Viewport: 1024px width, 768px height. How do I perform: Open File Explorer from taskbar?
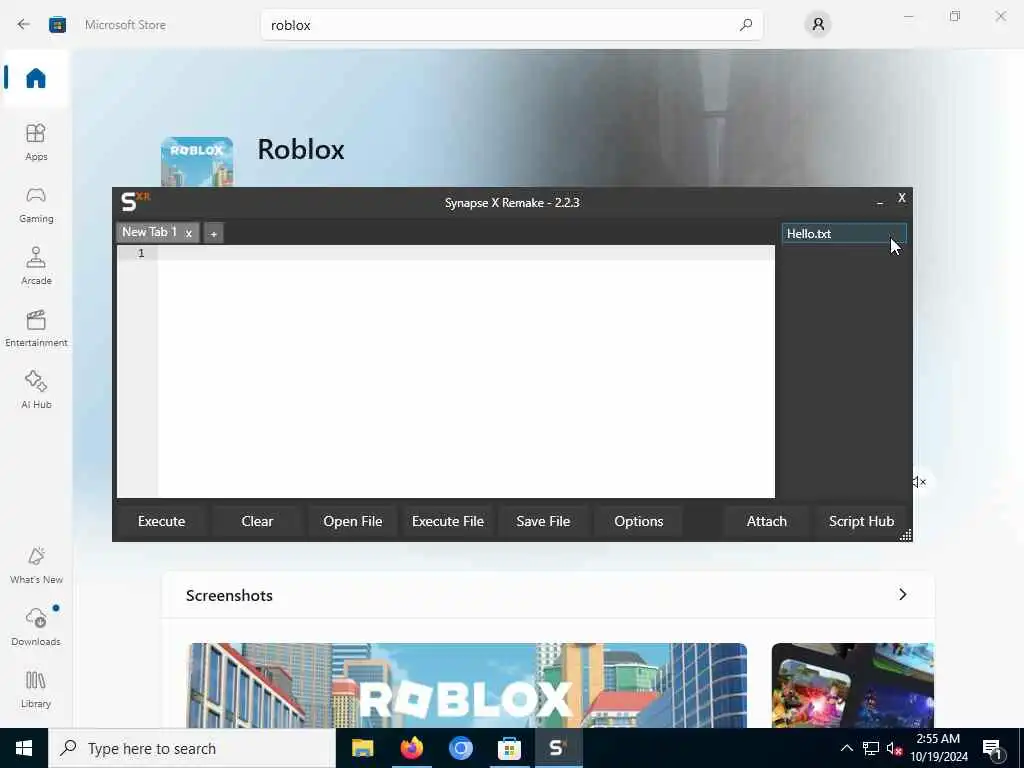(x=362, y=748)
